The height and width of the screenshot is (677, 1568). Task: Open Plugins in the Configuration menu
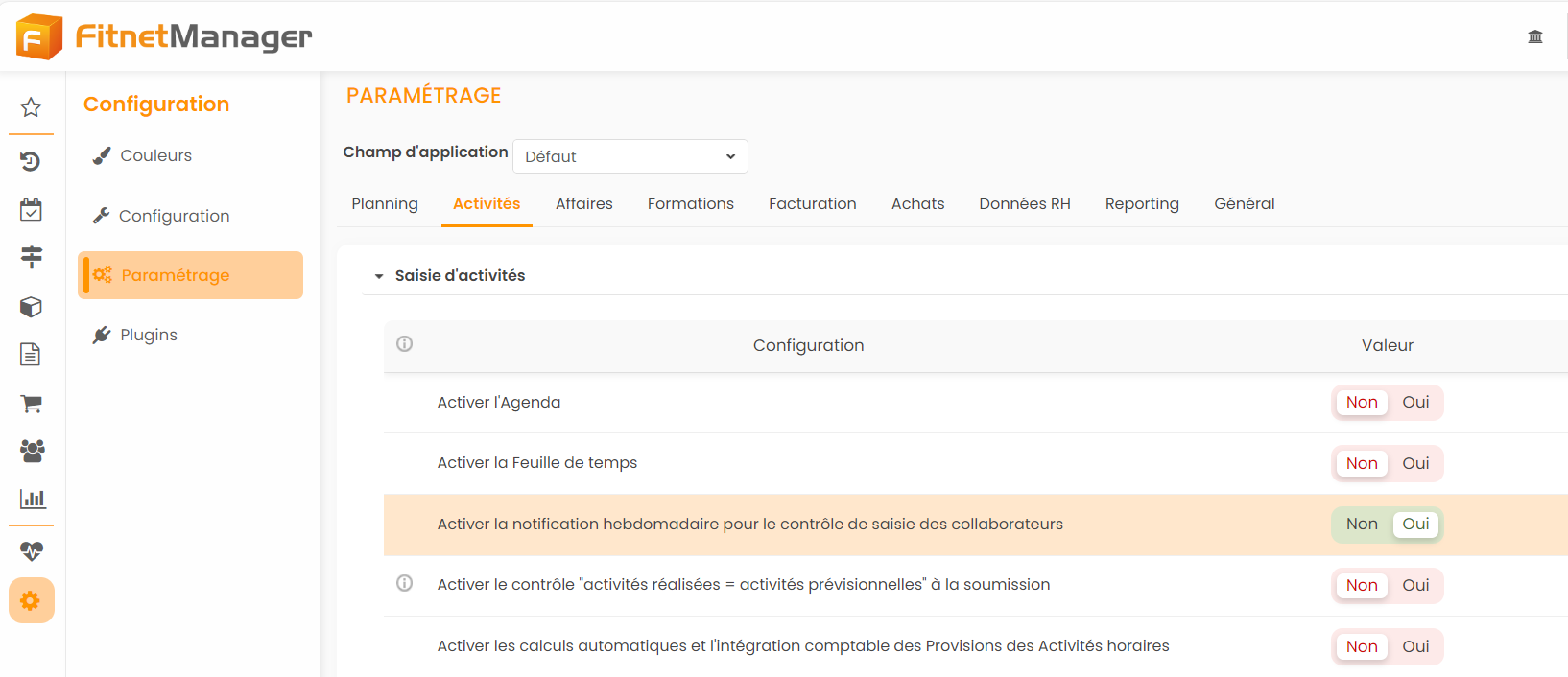pyautogui.click(x=148, y=335)
